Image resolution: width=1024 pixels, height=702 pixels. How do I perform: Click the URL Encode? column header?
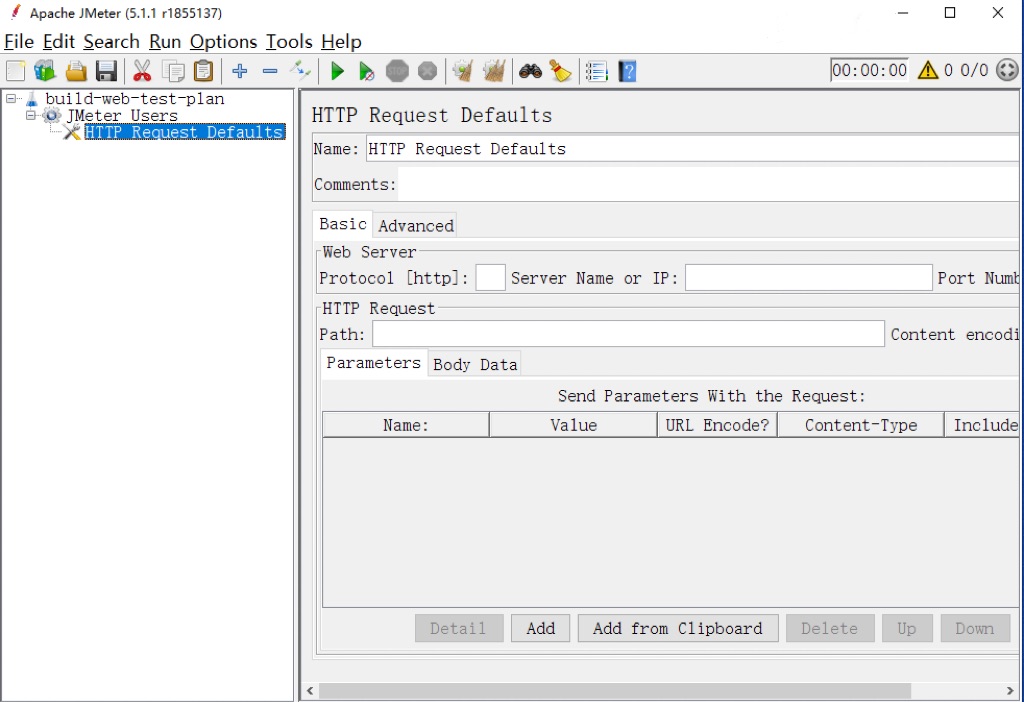(717, 425)
